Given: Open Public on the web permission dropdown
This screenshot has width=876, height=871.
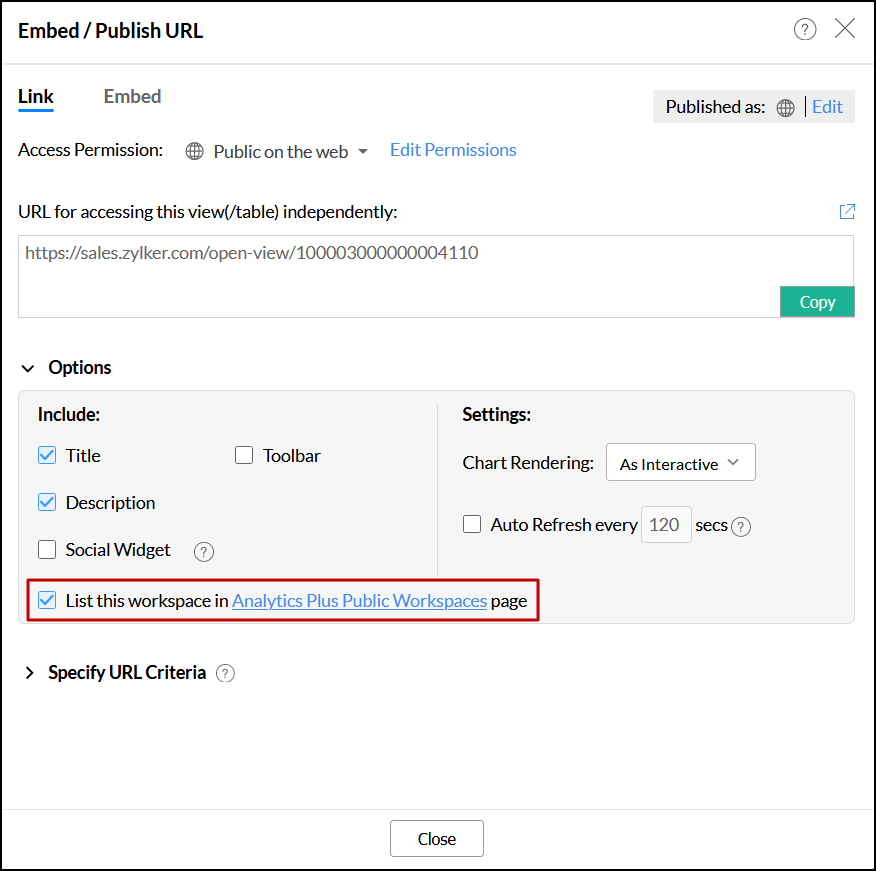Looking at the screenshot, I should [x=290, y=152].
